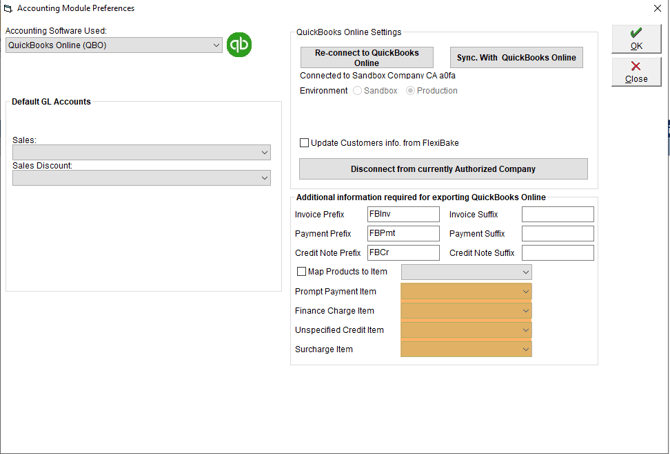This screenshot has height=454, width=670.
Task: Expand the Sales GL account dropdown
Action: coord(141,152)
